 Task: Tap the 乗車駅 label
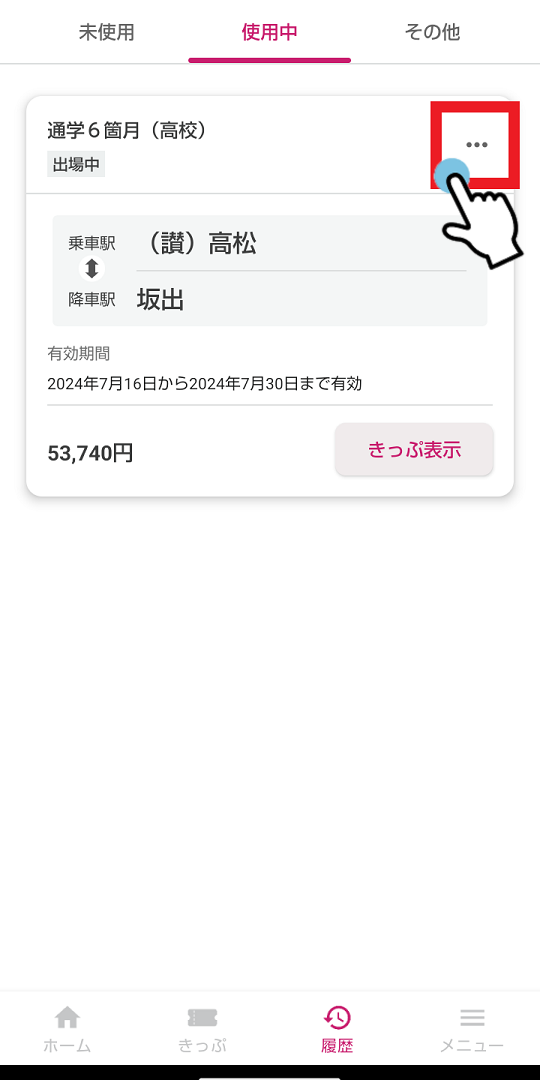(92, 243)
